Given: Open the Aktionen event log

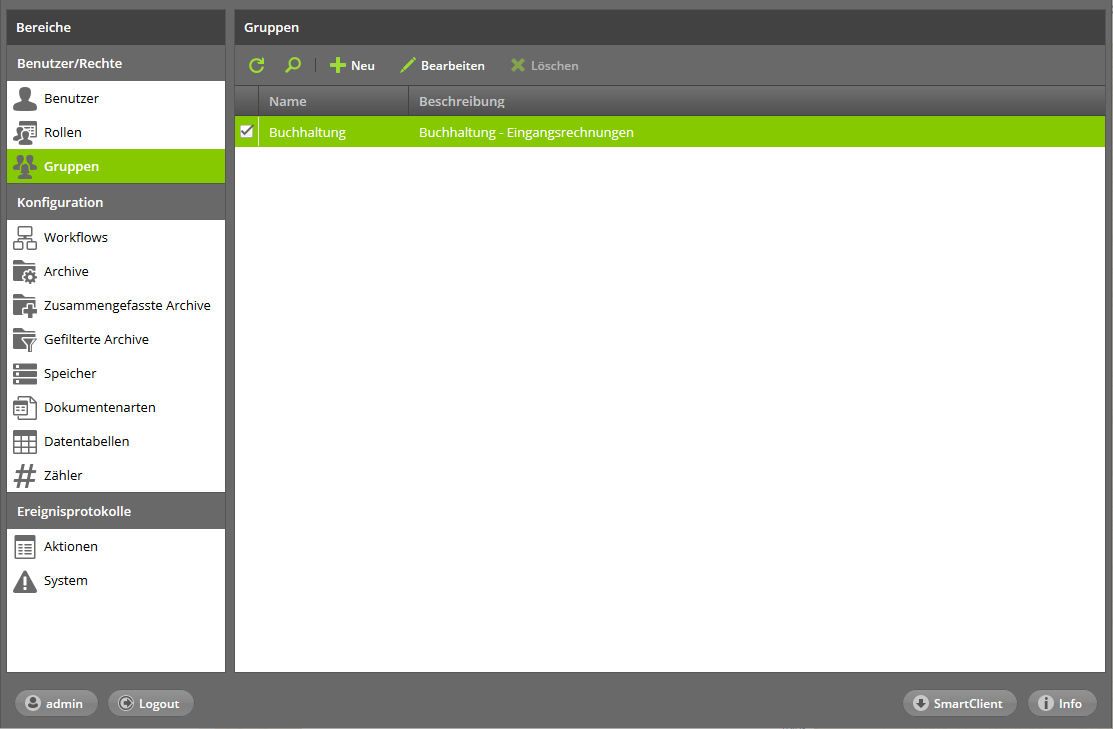Looking at the screenshot, I should pos(116,547).
